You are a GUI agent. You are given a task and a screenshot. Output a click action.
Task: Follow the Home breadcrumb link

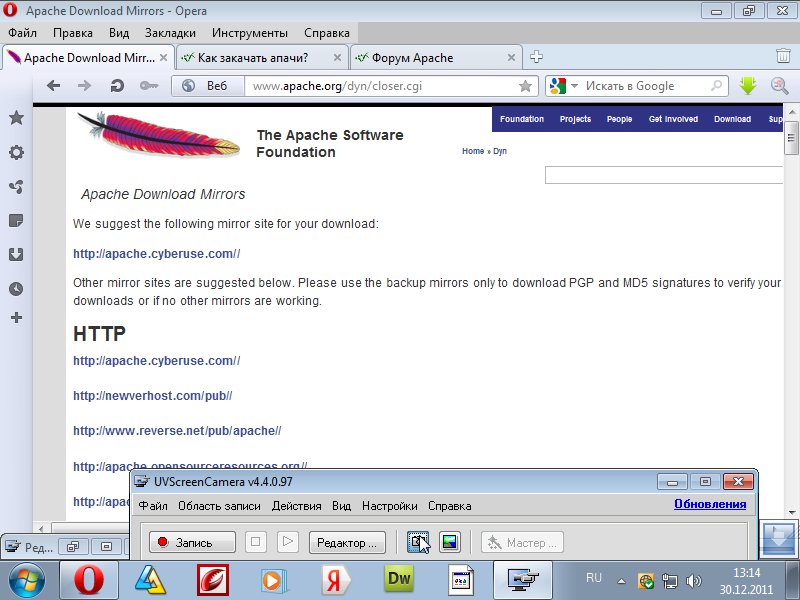(x=473, y=151)
